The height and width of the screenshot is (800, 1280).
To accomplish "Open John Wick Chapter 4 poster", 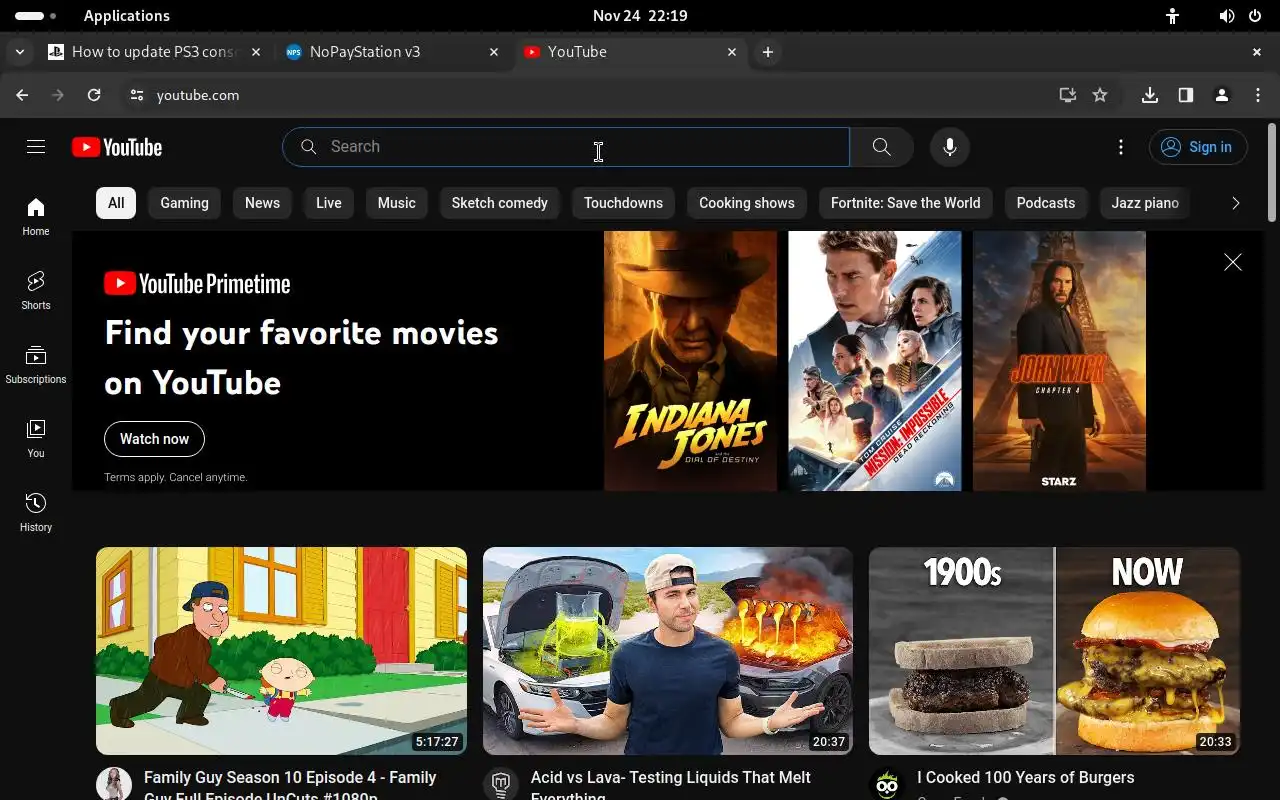I will pos(1059,361).
